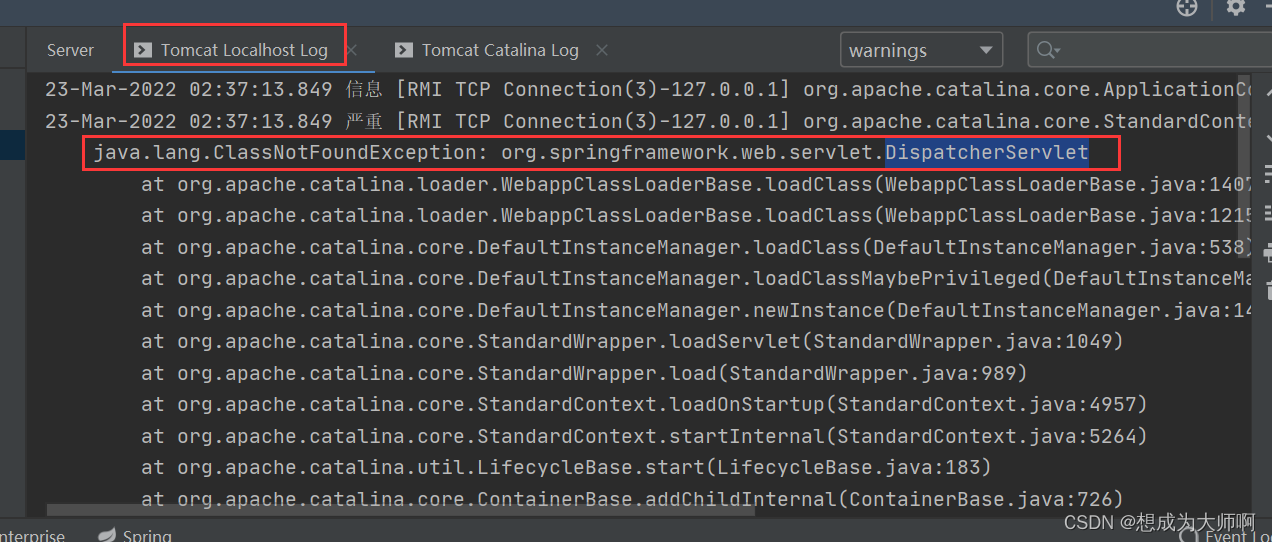Click the WebappClassLoaderBase.java:1215 stack line
Screen dimensions: 1272x542
pyautogui.click(x=696, y=216)
